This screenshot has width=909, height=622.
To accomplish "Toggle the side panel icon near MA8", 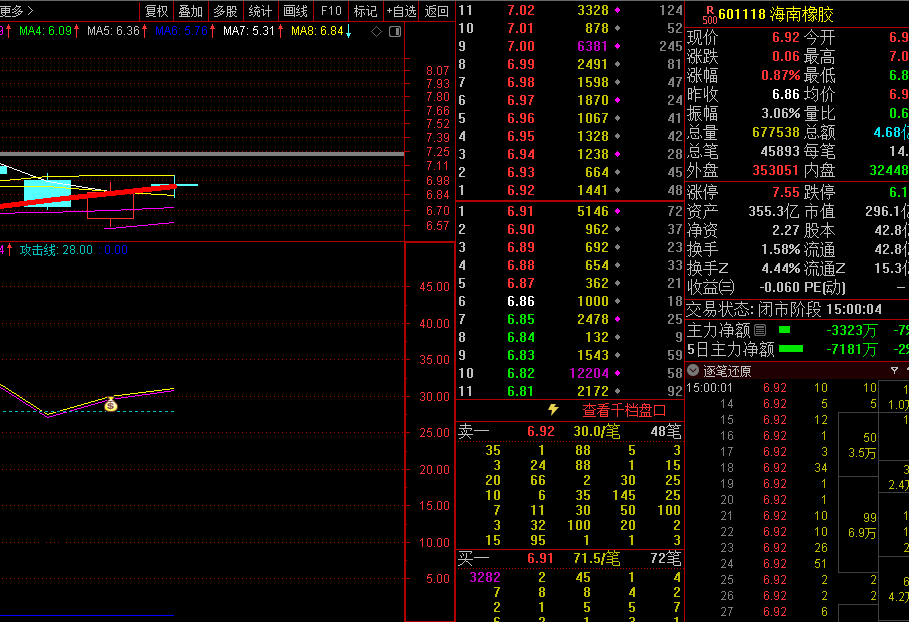I will click(x=394, y=32).
